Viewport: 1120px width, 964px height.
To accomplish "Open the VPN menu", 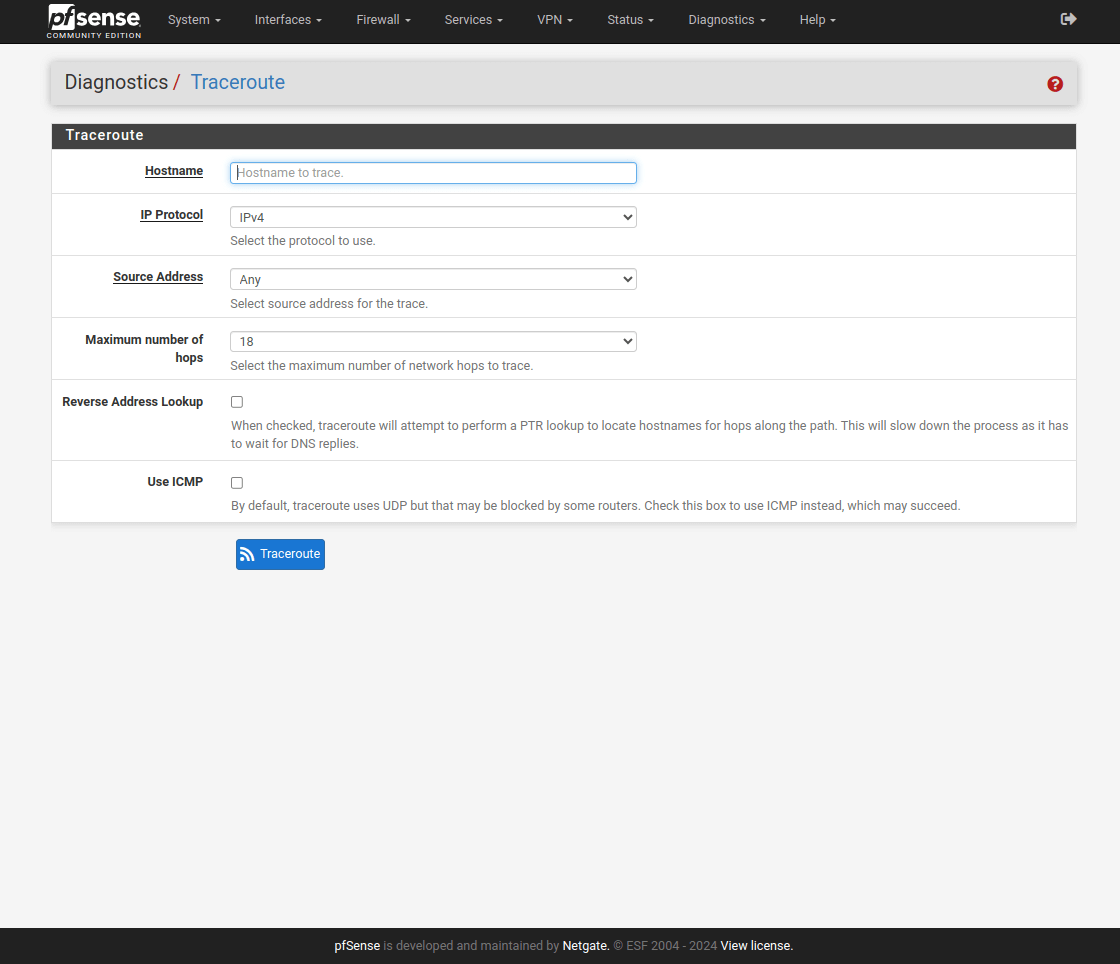I will pyautogui.click(x=555, y=20).
